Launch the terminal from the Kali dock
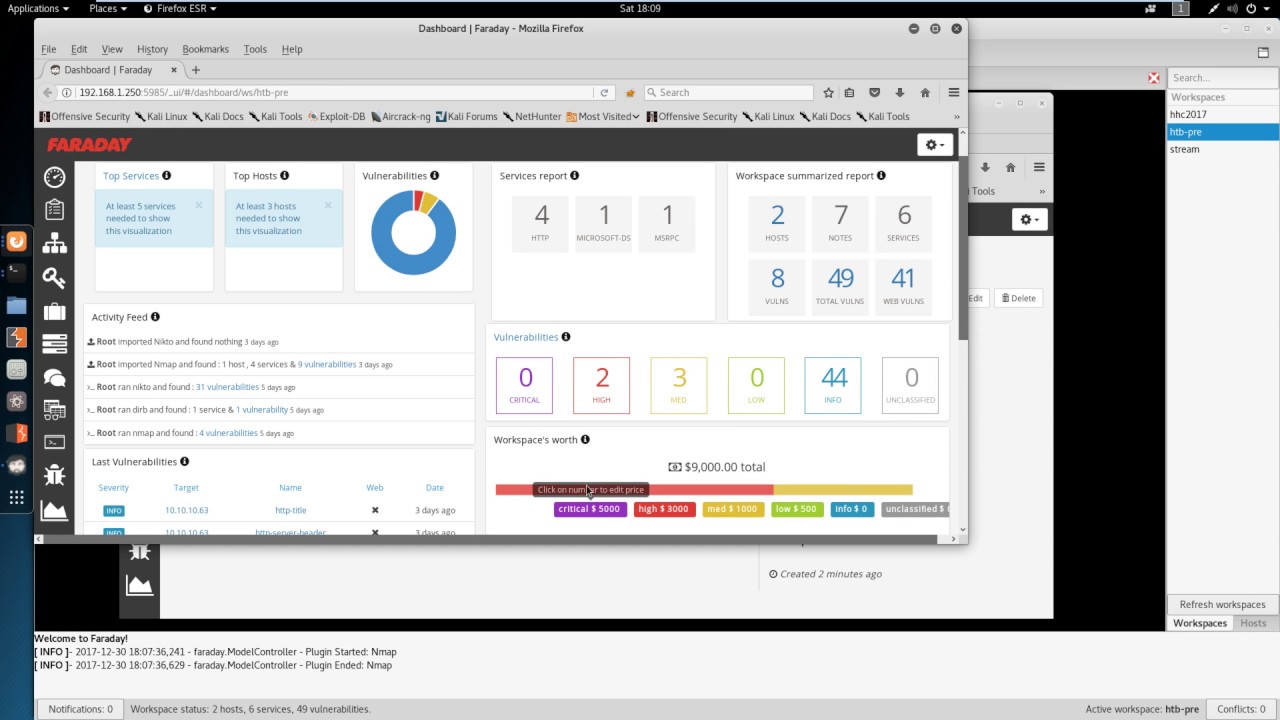The width and height of the screenshot is (1280, 720). 16,271
